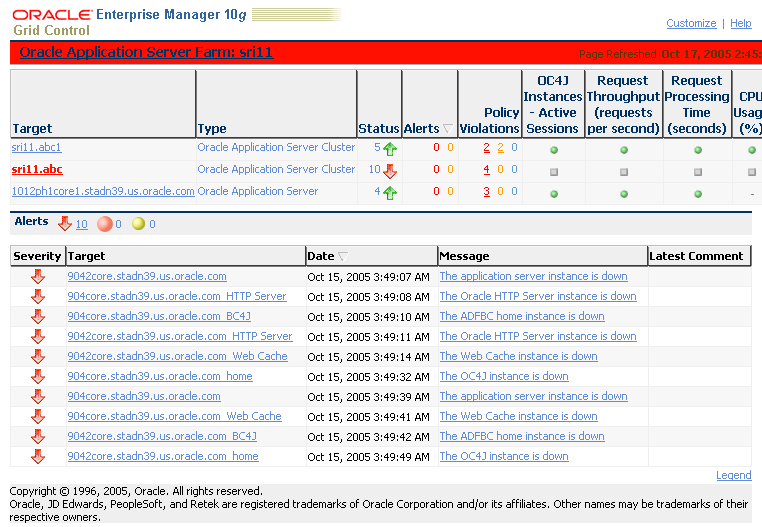The height and width of the screenshot is (527, 762).
Task: Click the up status arrow for 1012ph1core1 server
Action: tap(390, 192)
